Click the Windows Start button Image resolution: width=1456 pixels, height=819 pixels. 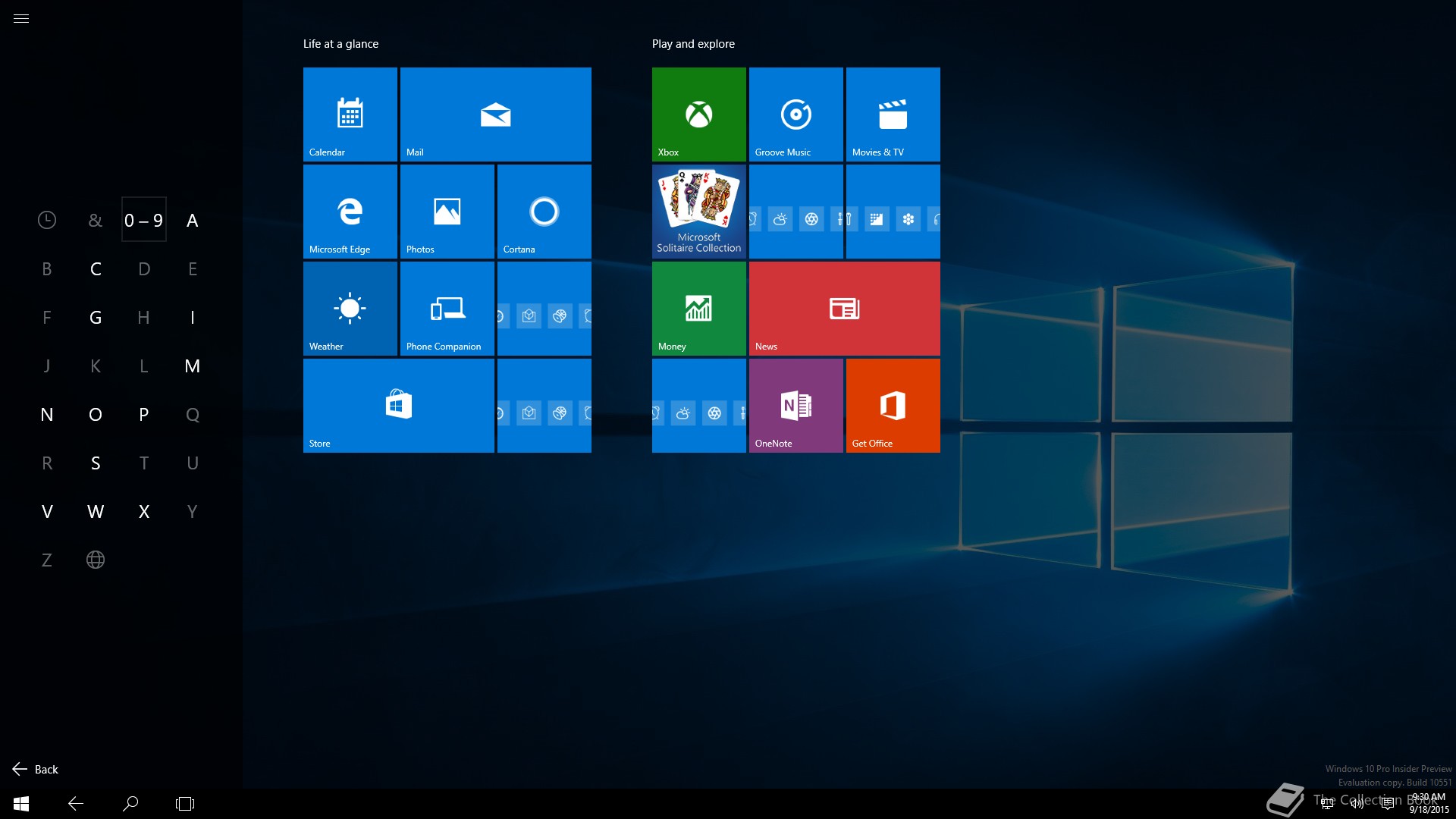click(x=21, y=804)
